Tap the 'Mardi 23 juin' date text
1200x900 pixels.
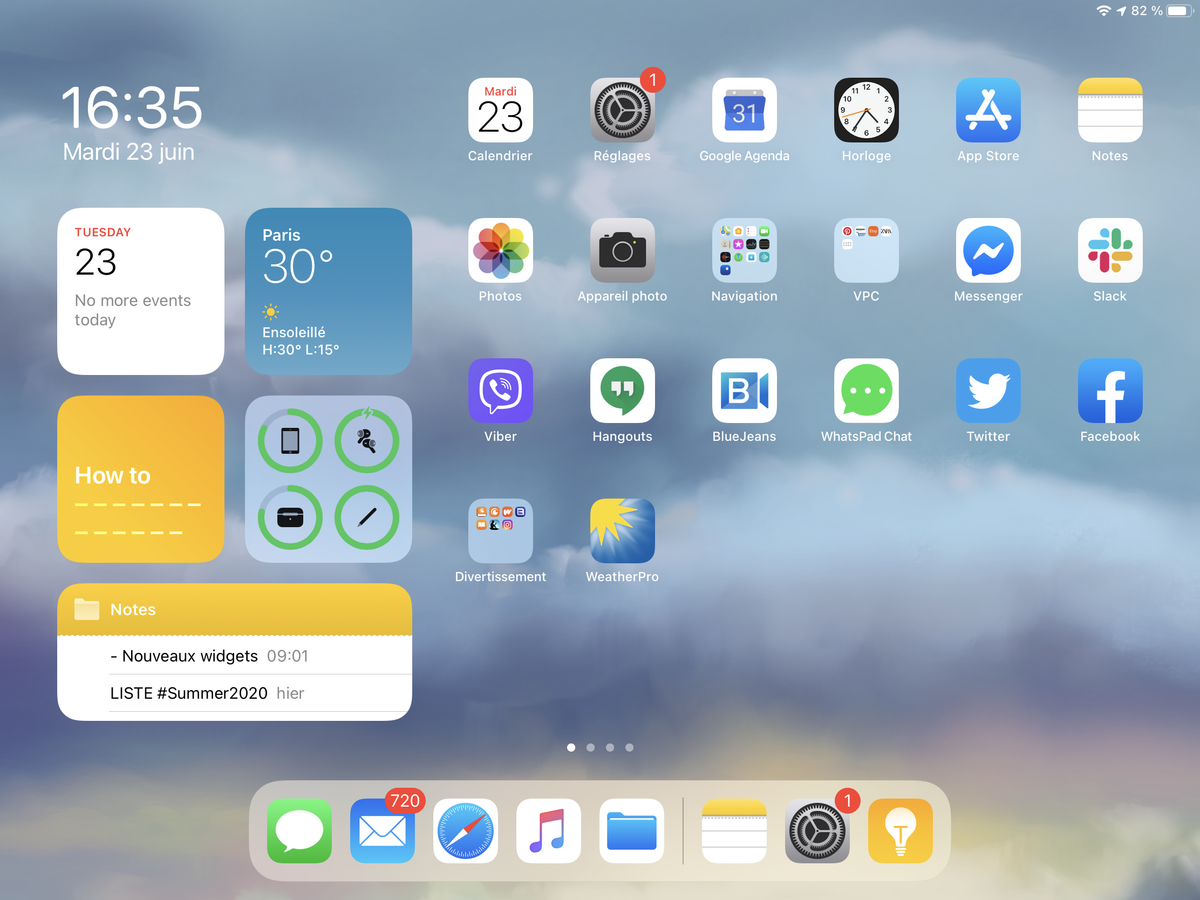(129, 152)
